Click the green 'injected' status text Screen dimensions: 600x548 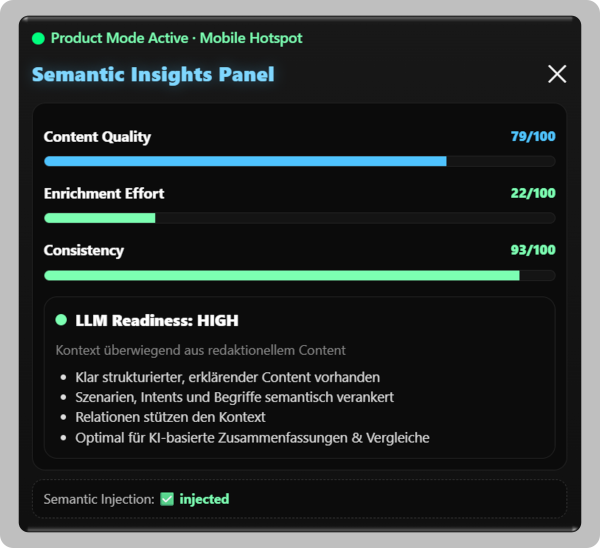pos(204,498)
